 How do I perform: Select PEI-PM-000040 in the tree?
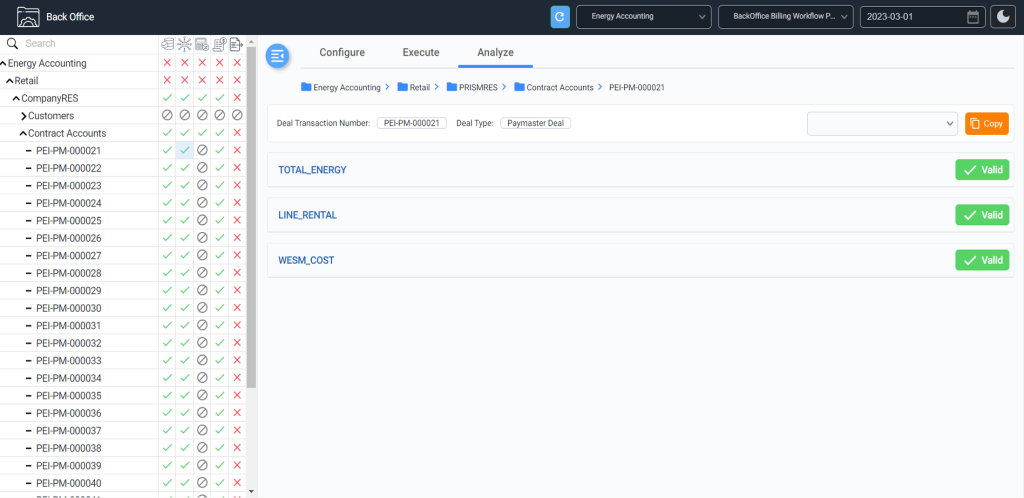pyautogui.click(x=69, y=483)
